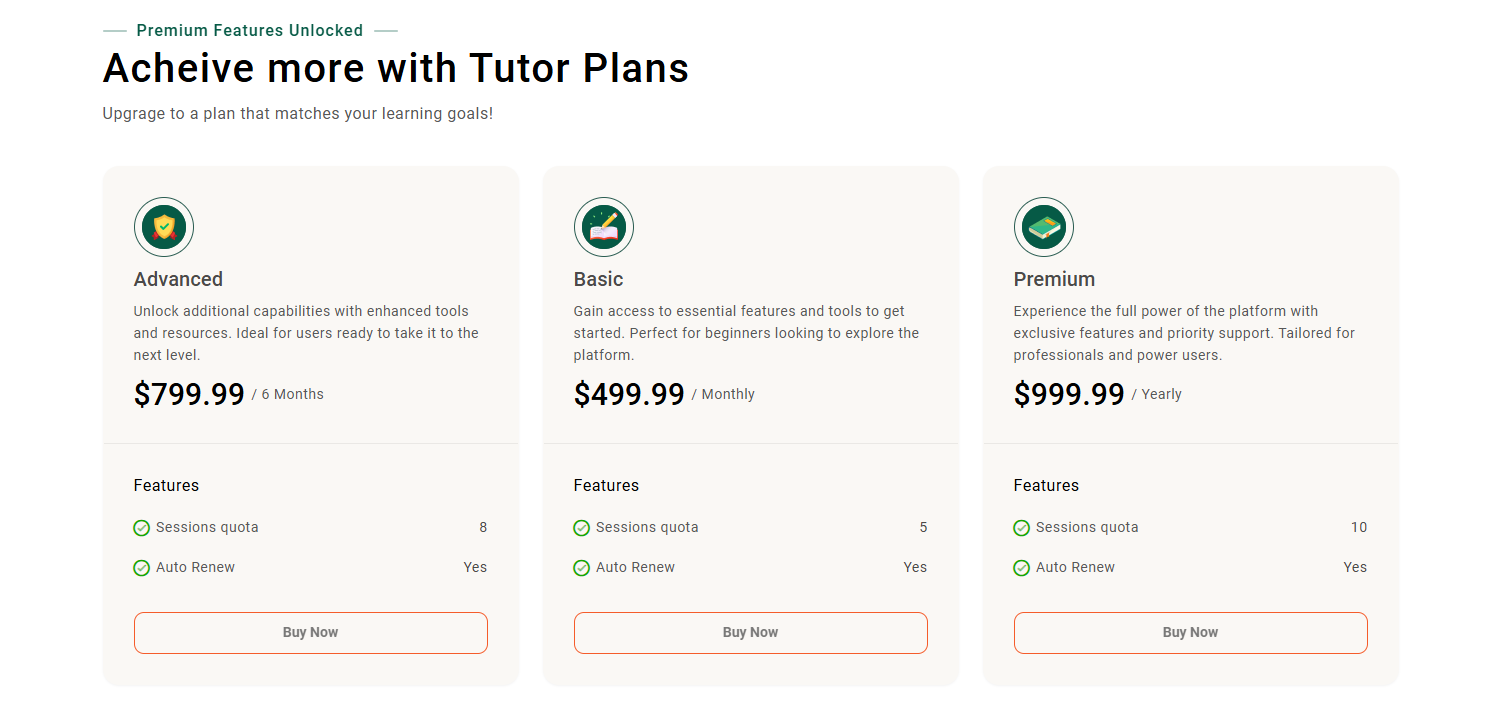Click the Basic plan notebook pencil icon
Screen dimensions: 1493x723
pyautogui.click(x=604, y=227)
